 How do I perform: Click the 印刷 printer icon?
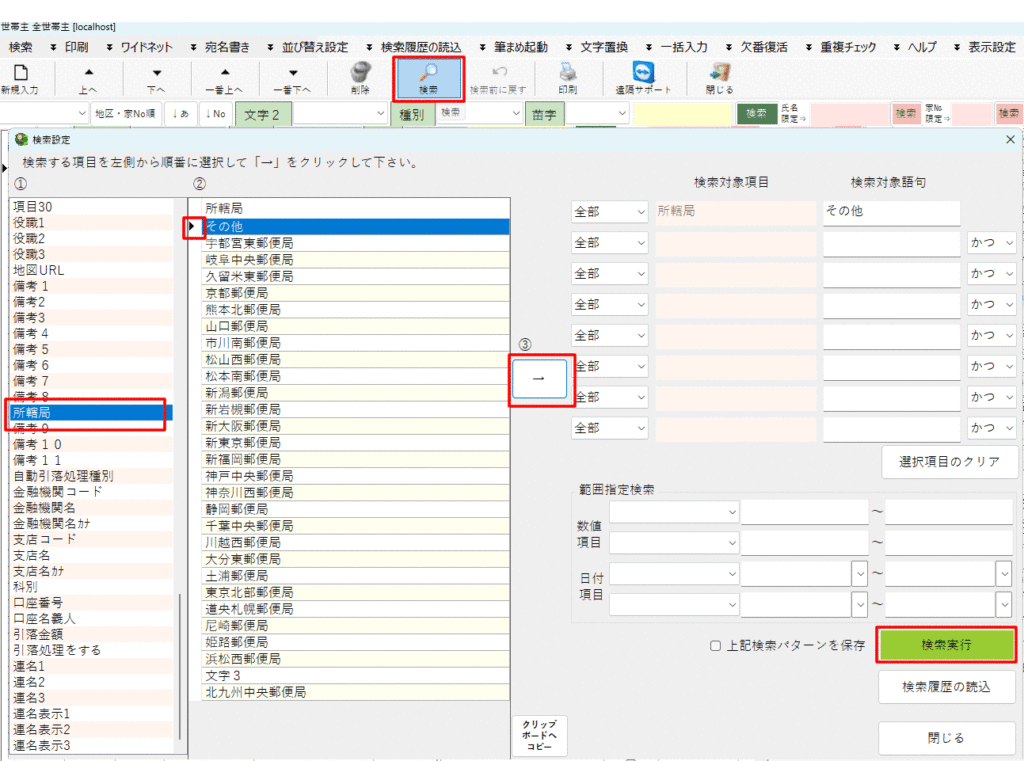(x=567, y=75)
